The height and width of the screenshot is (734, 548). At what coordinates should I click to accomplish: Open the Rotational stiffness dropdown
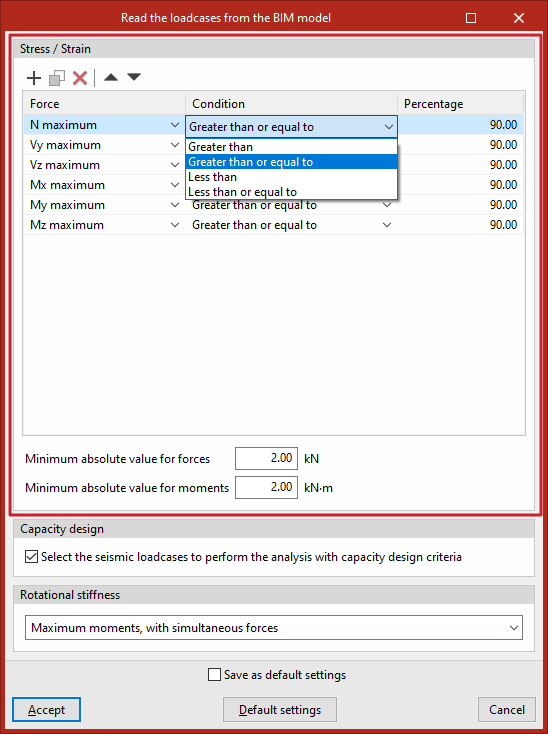[x=274, y=628]
